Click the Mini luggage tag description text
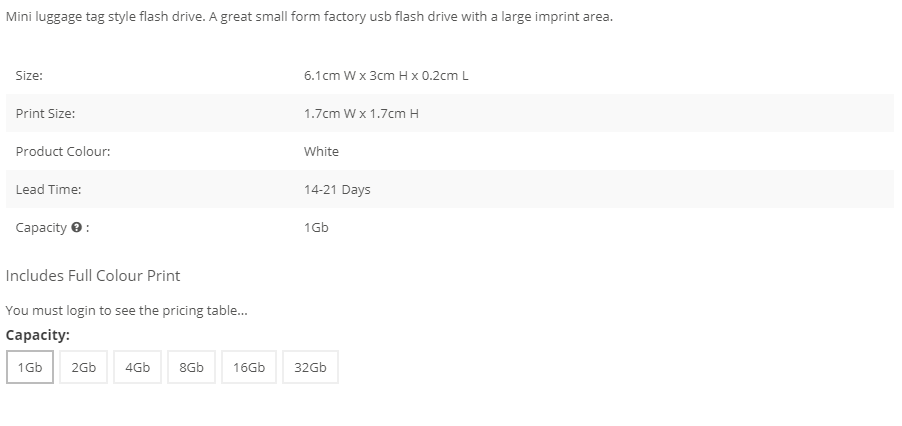902x426 pixels. (309, 17)
